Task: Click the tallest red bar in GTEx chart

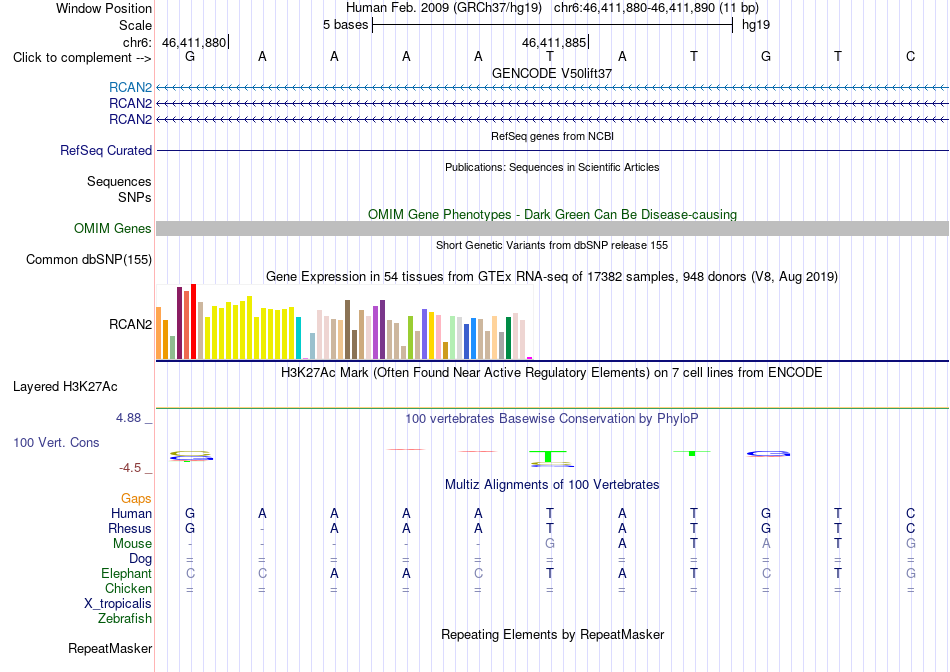Action: pos(193,321)
